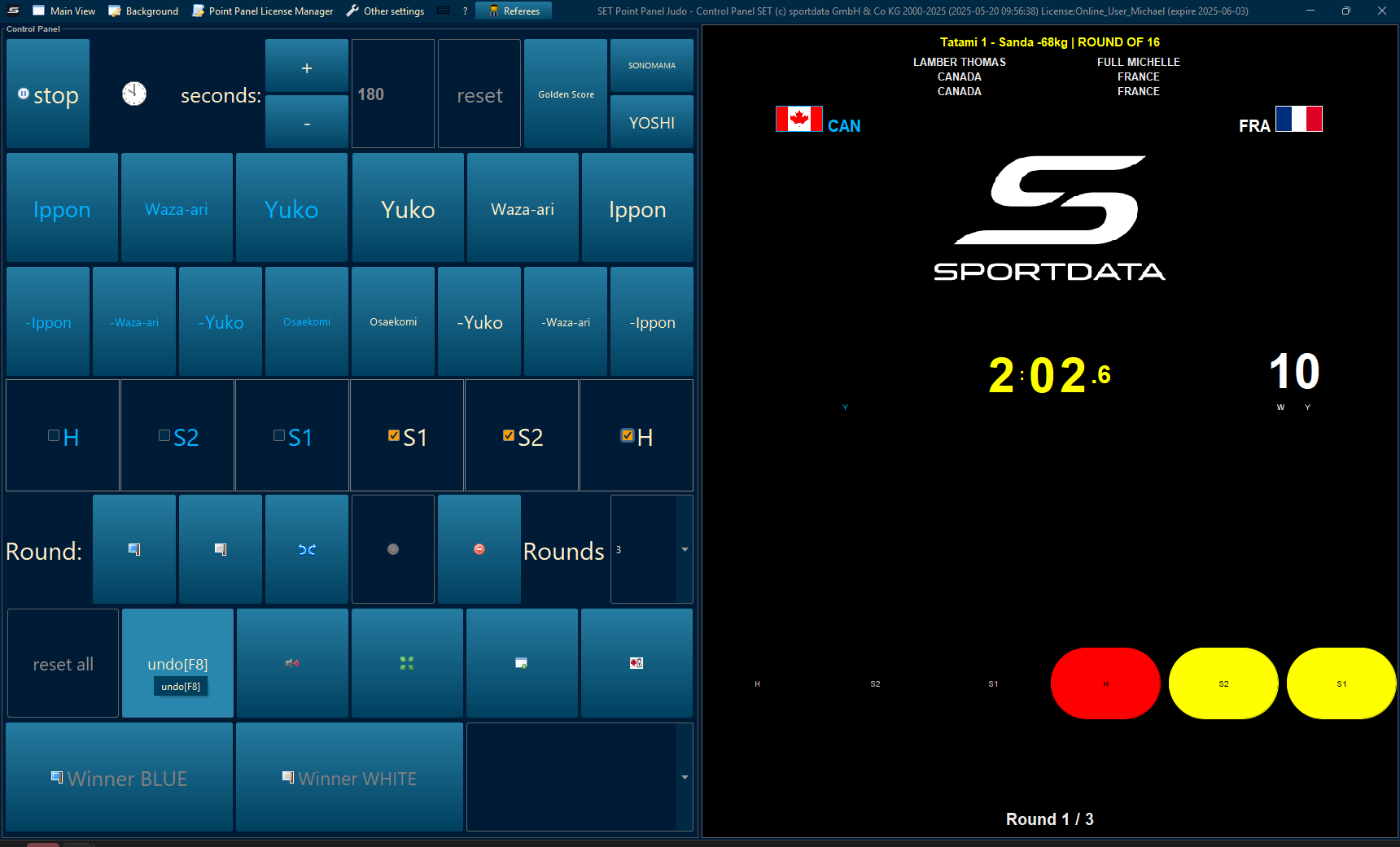Activate Golden Score
1400x847 pixels.
pyautogui.click(x=566, y=94)
